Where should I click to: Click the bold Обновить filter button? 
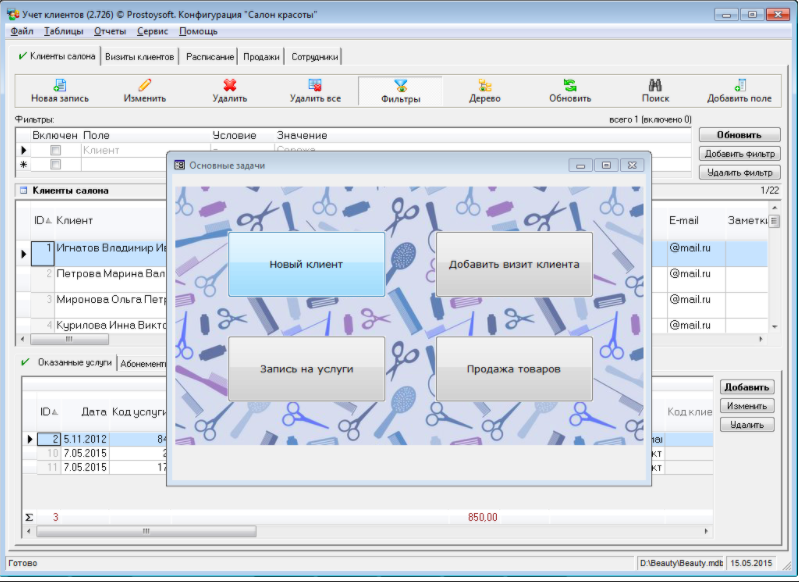[739, 135]
